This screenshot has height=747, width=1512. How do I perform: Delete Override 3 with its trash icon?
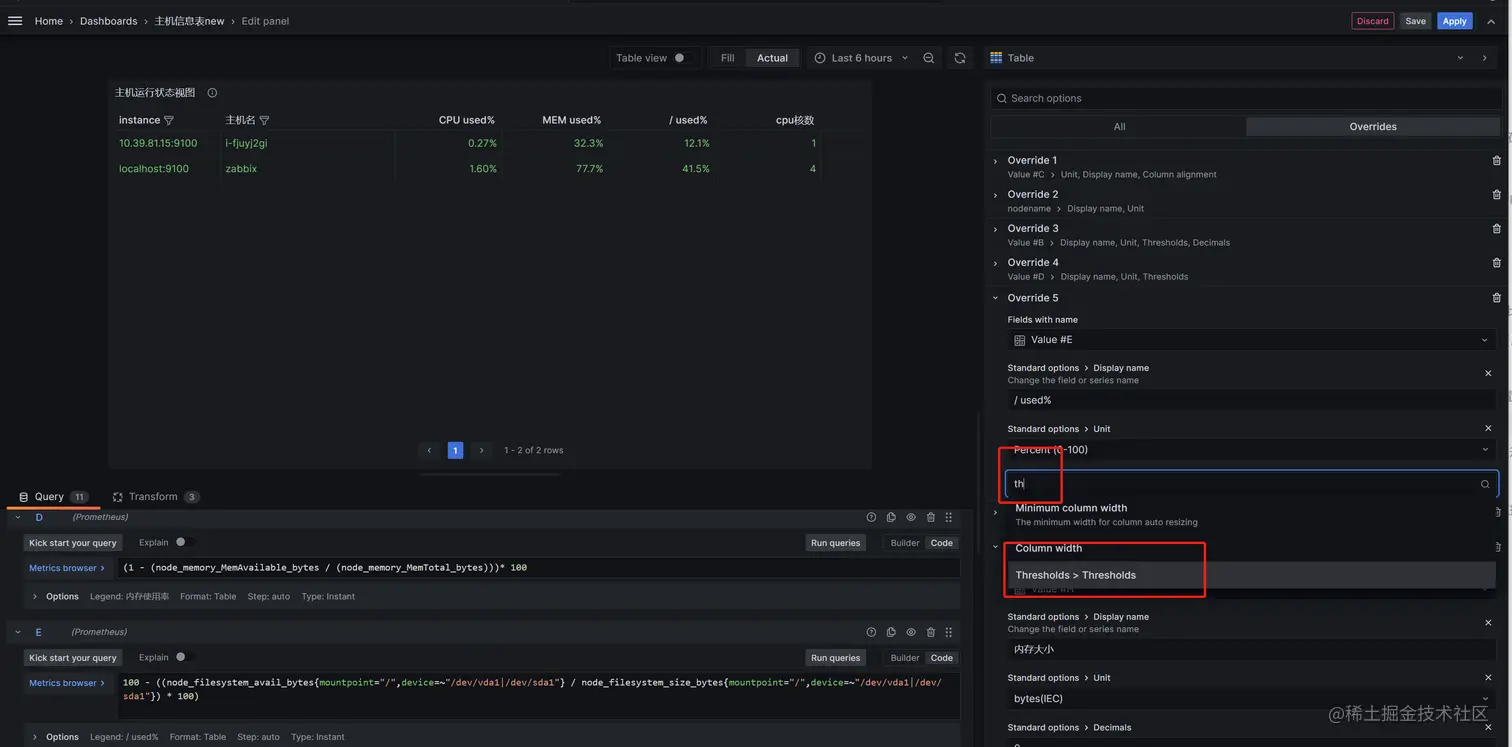coord(1496,229)
